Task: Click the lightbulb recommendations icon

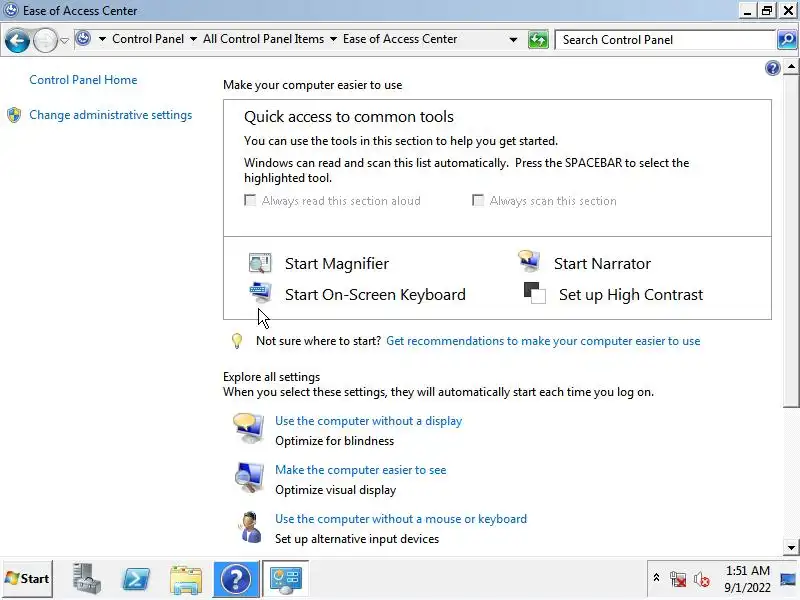Action: pyautogui.click(x=237, y=341)
